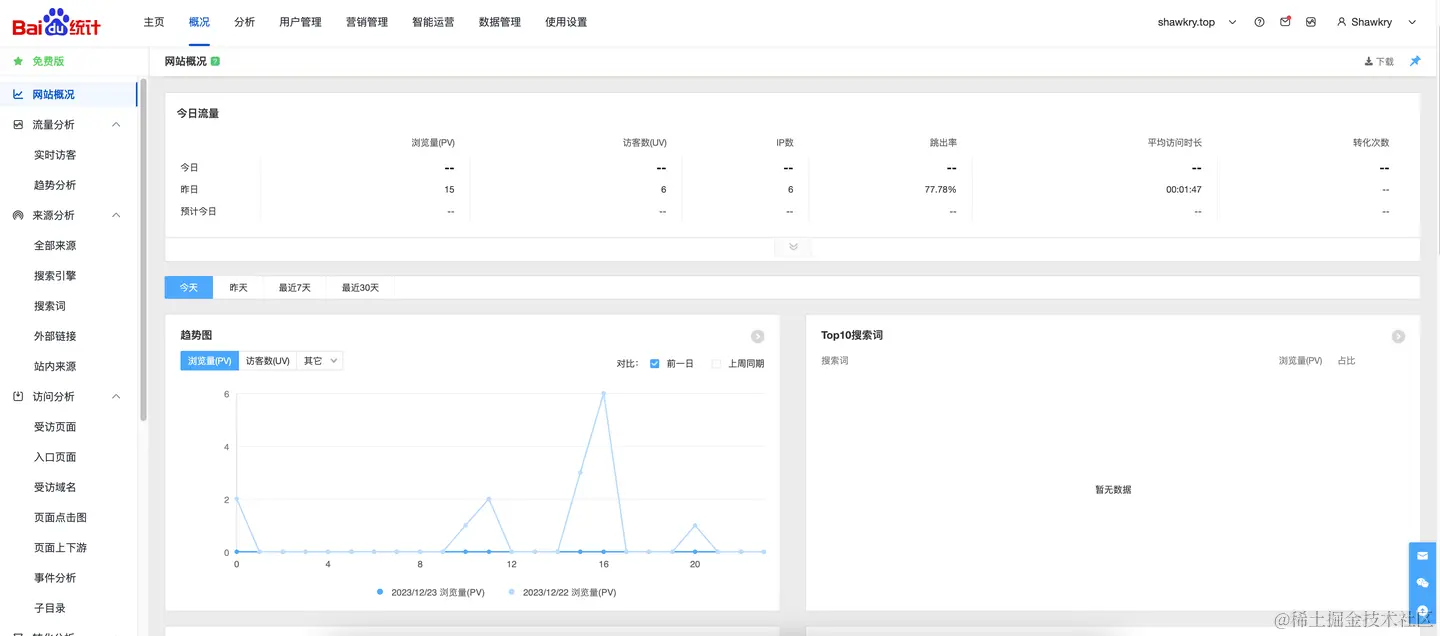
Task: Toggle the 2023/12/22 浏览量(PV) legend series
Action: tap(563, 592)
